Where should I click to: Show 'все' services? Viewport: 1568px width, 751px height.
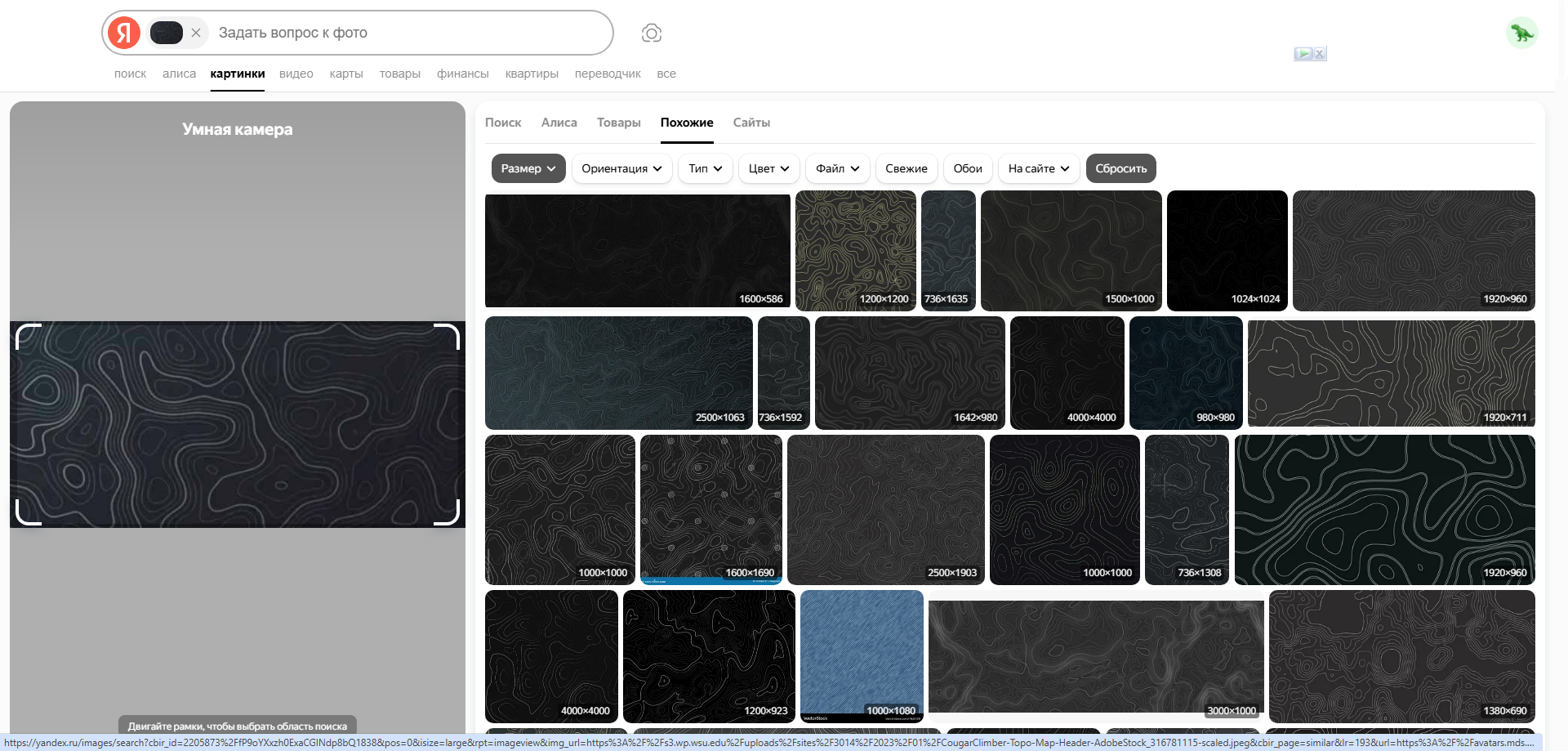pos(666,74)
